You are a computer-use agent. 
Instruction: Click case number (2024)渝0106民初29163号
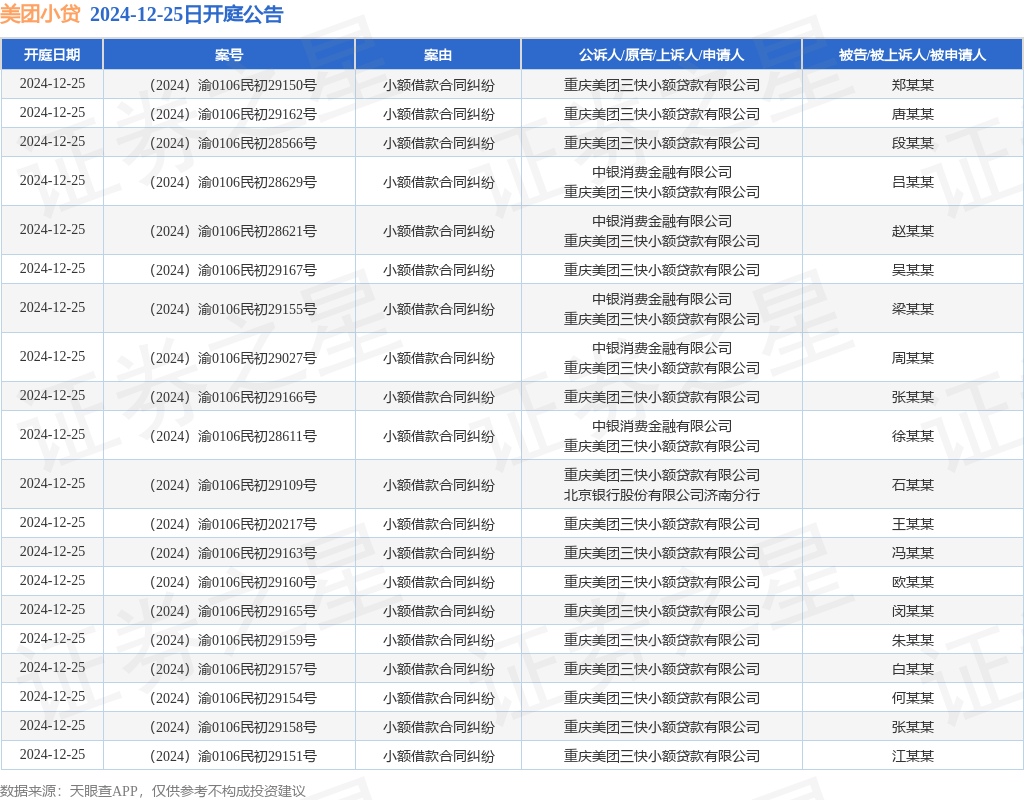click(233, 553)
